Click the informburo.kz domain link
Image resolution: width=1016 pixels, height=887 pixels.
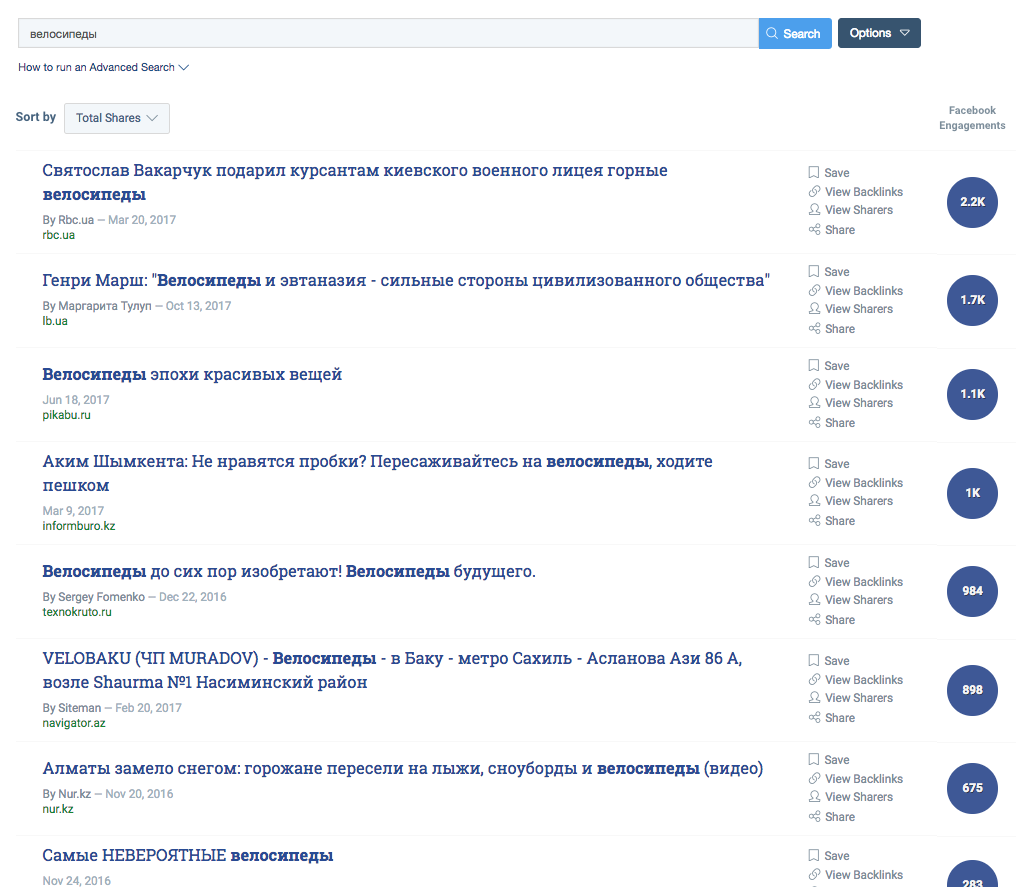pyautogui.click(x=78, y=525)
